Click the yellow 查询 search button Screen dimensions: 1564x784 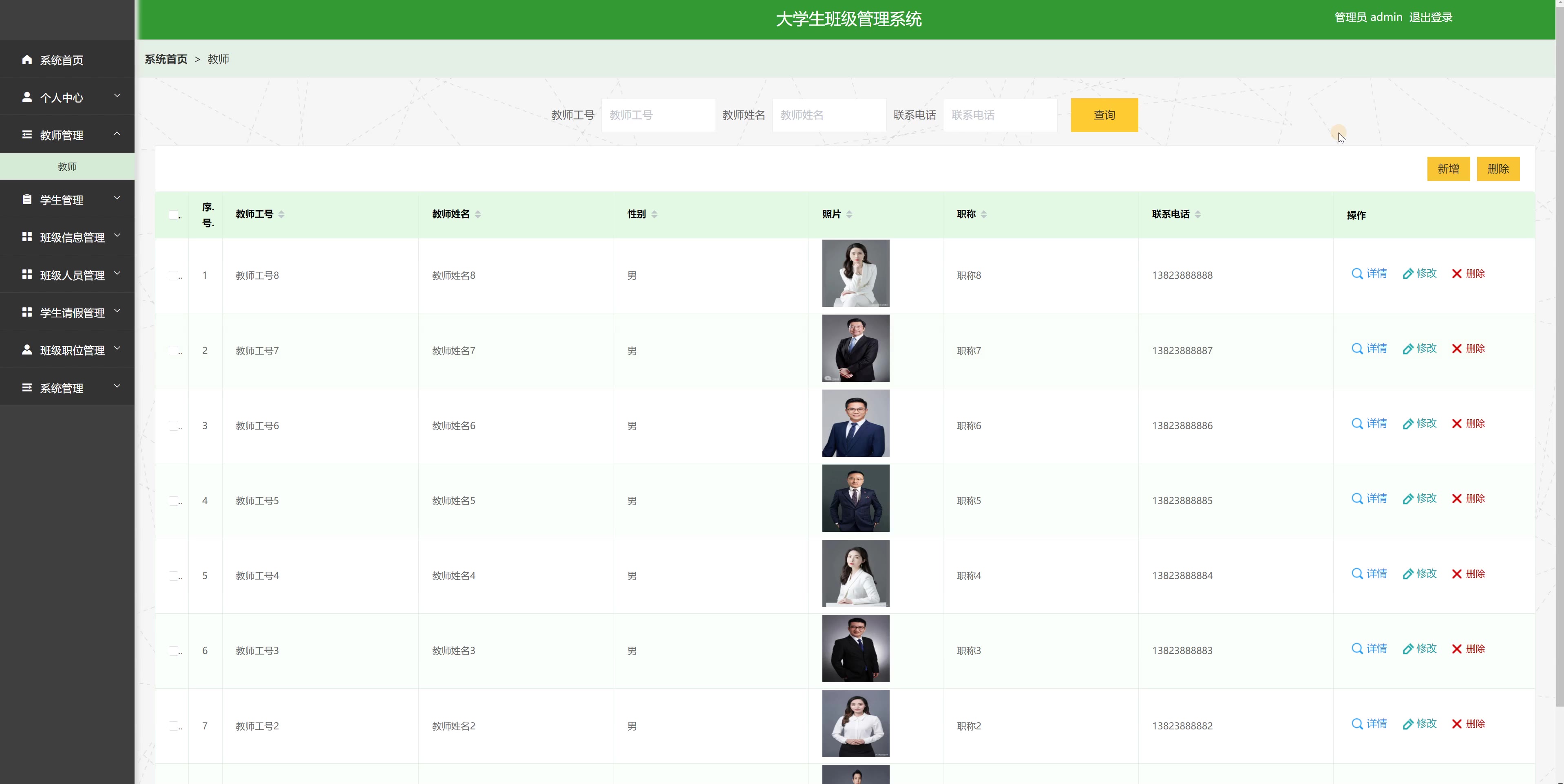pyautogui.click(x=1104, y=115)
